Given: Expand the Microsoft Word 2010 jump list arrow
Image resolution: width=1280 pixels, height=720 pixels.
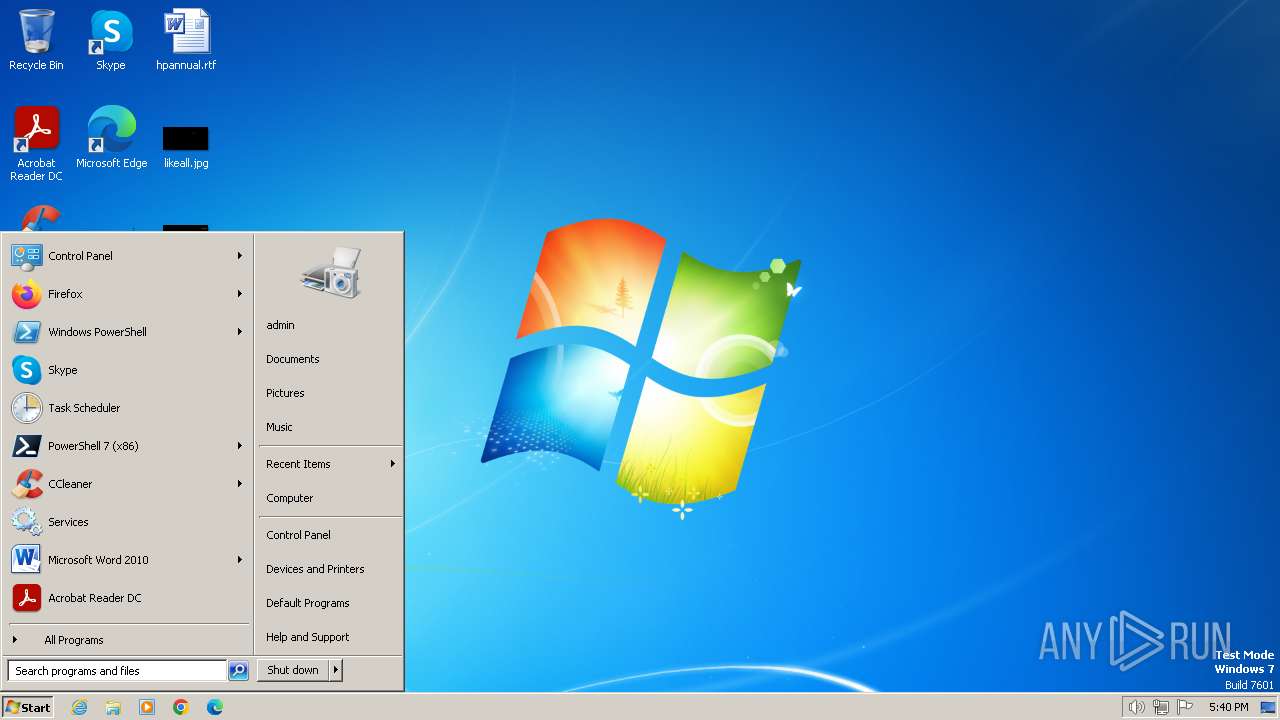Looking at the screenshot, I should 240,560.
